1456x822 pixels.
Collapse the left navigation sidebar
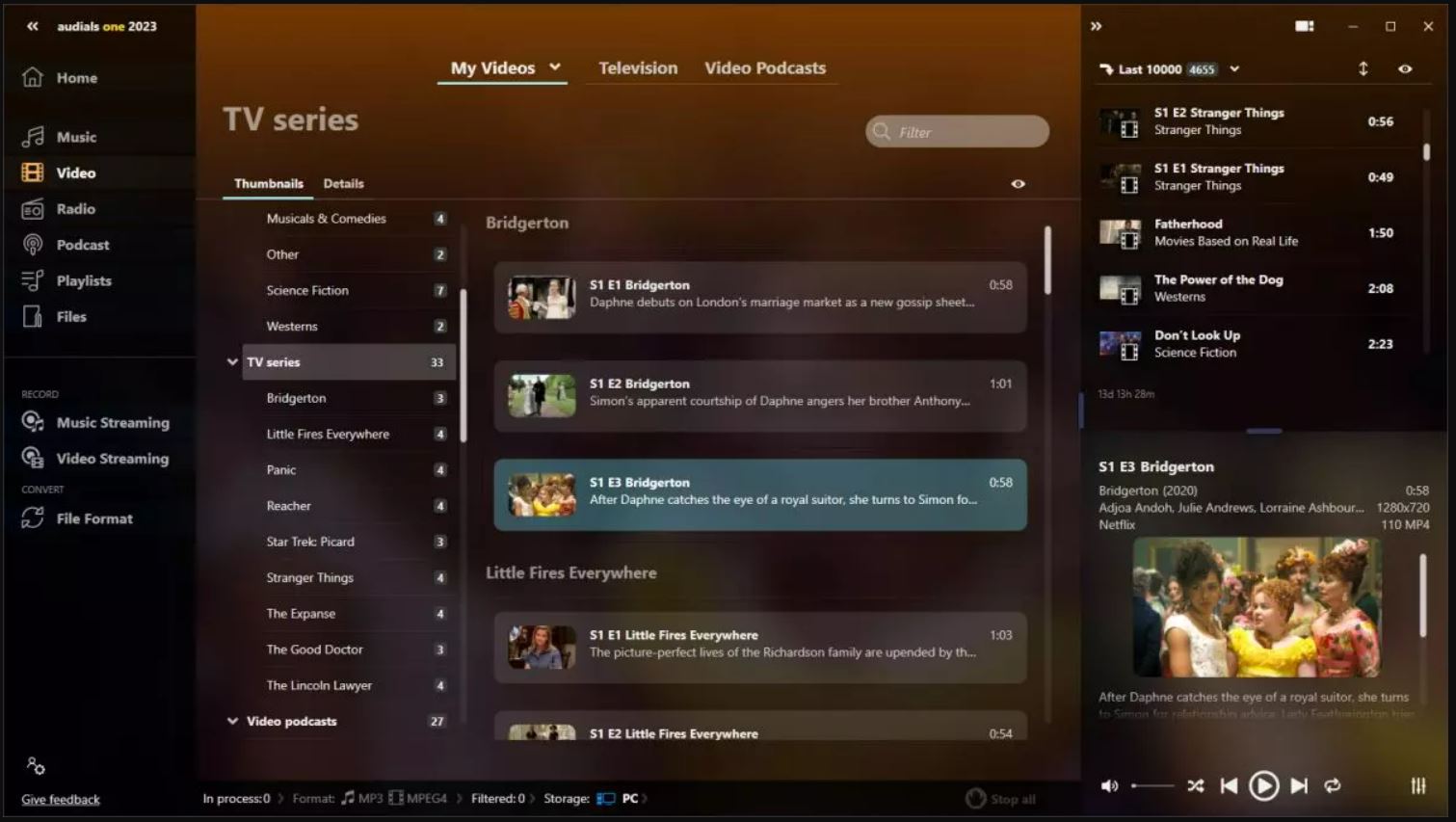(33, 26)
